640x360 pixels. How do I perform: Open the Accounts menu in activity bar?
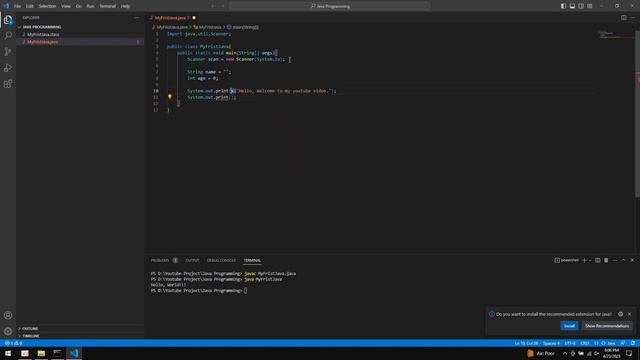(8, 315)
